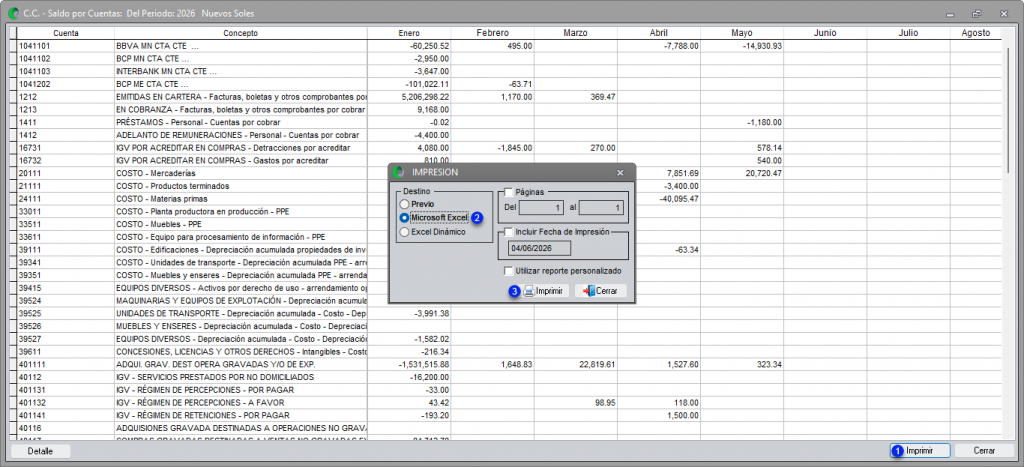Click the Marzo column header
The height and width of the screenshot is (467, 1024).
pos(576,33)
